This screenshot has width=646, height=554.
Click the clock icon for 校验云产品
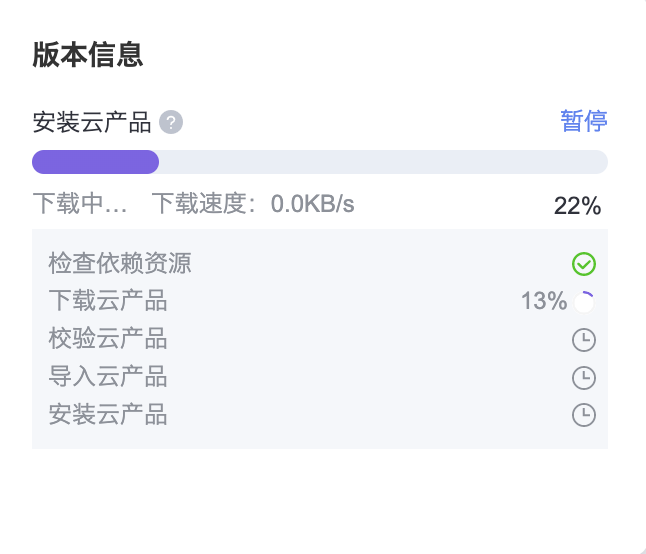(x=584, y=340)
